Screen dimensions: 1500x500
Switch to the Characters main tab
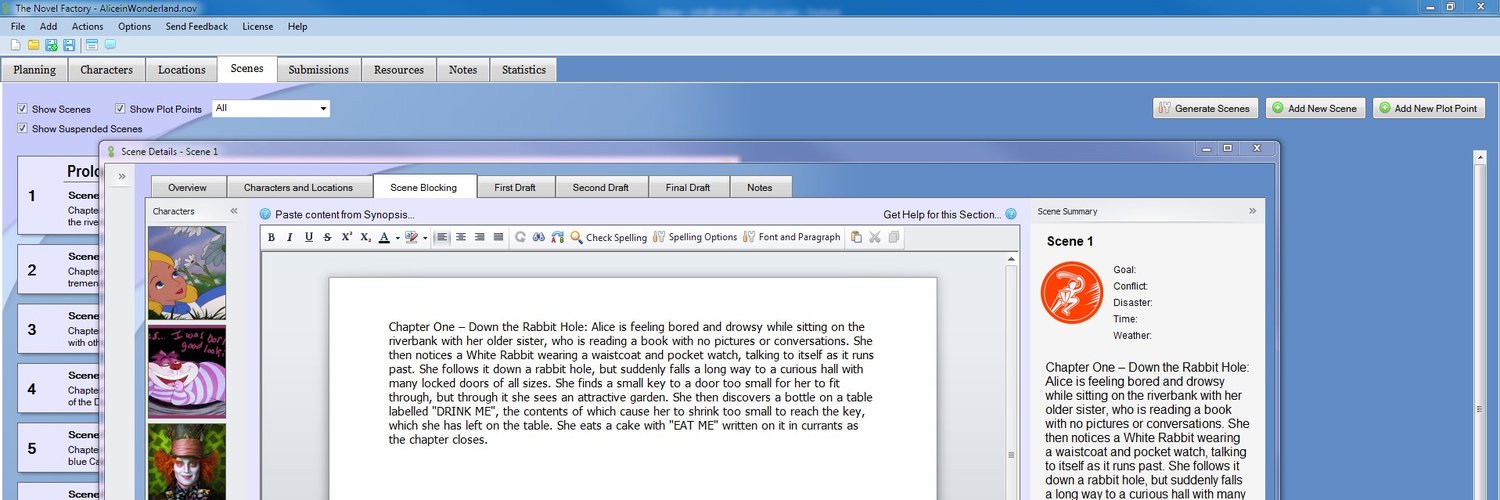tap(107, 70)
